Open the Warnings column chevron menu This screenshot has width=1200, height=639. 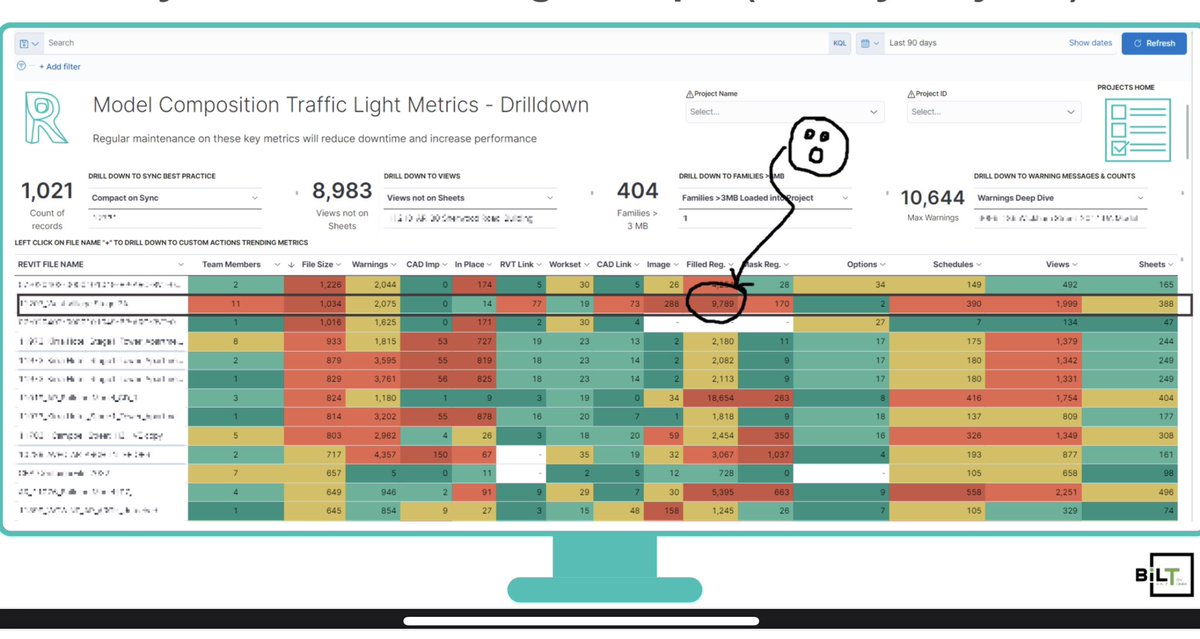[x=394, y=265]
